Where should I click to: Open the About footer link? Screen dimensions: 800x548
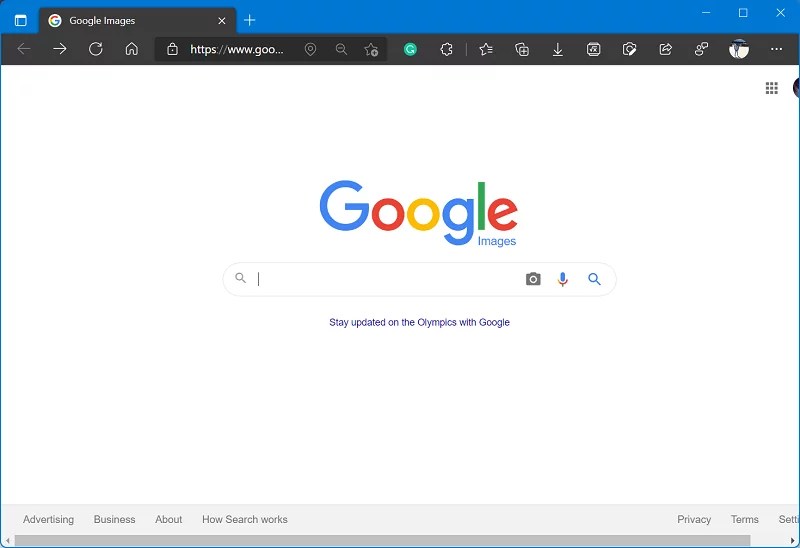(168, 519)
